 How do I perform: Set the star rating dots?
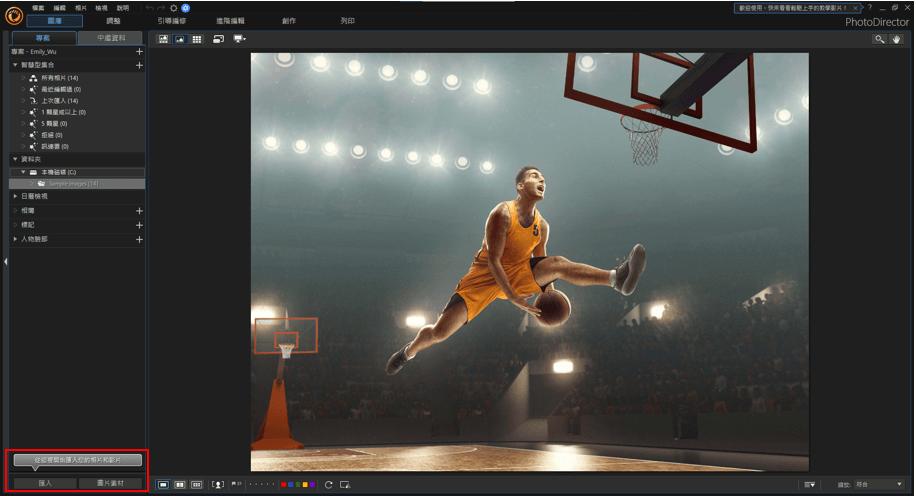262,484
